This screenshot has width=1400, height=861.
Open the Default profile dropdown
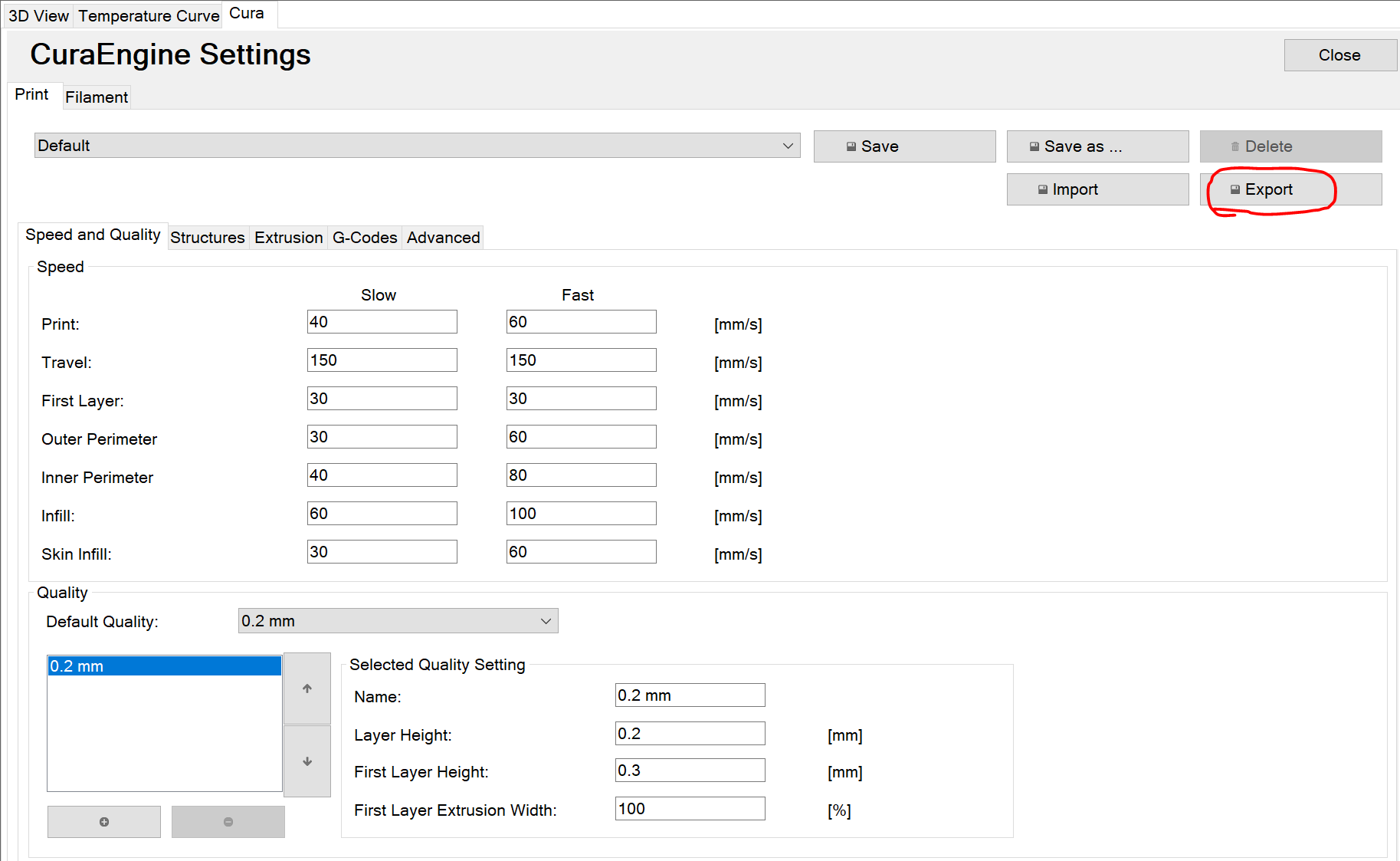(418, 146)
